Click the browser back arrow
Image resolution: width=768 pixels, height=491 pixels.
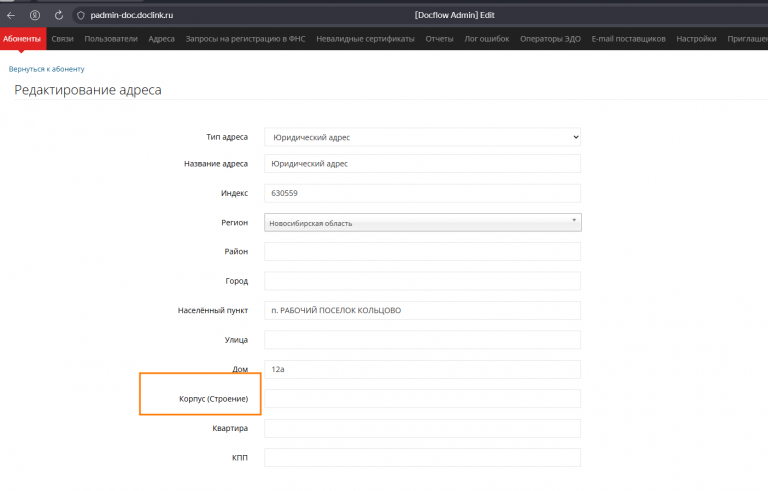point(11,15)
